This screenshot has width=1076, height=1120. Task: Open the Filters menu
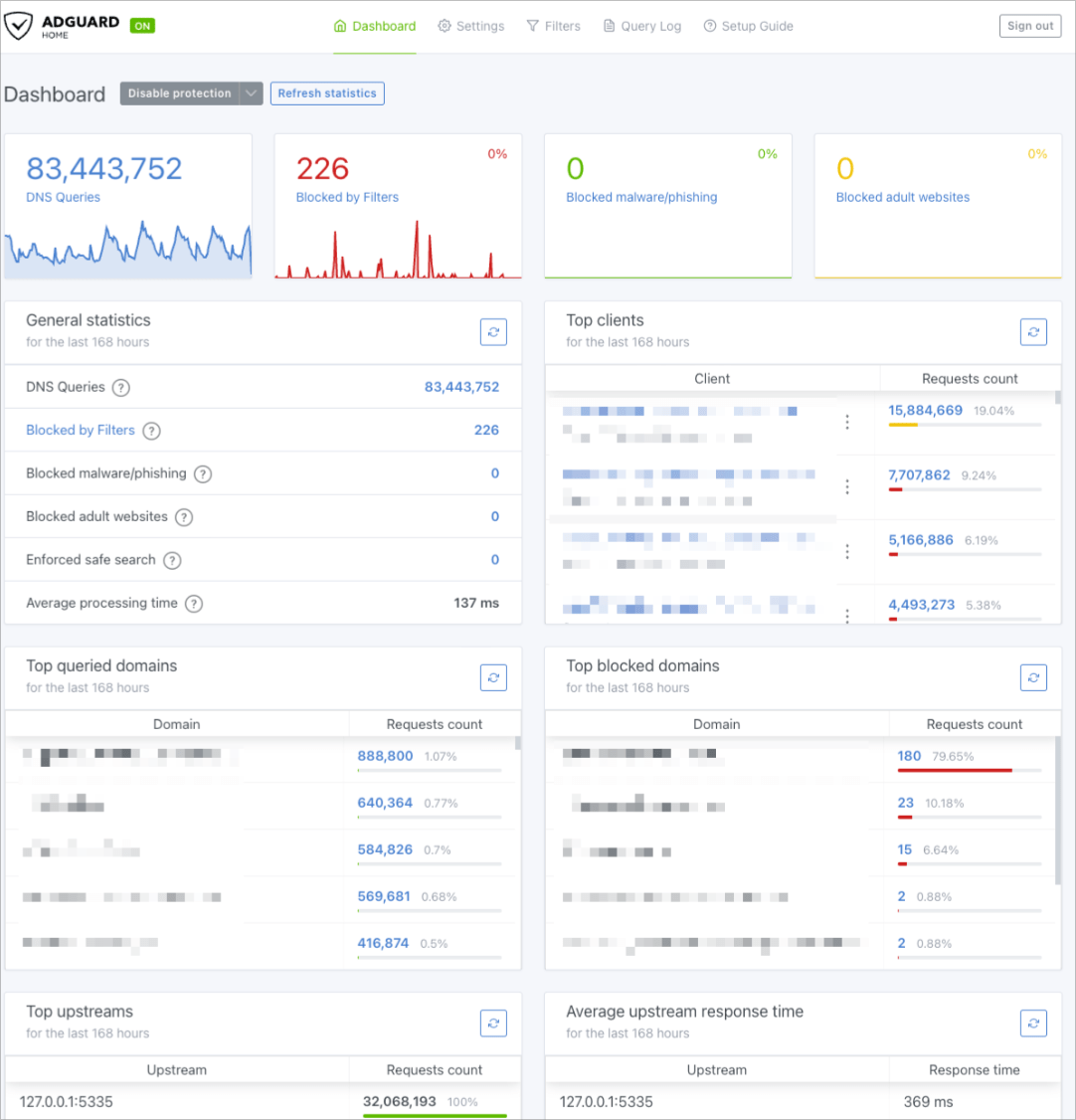[x=553, y=27]
